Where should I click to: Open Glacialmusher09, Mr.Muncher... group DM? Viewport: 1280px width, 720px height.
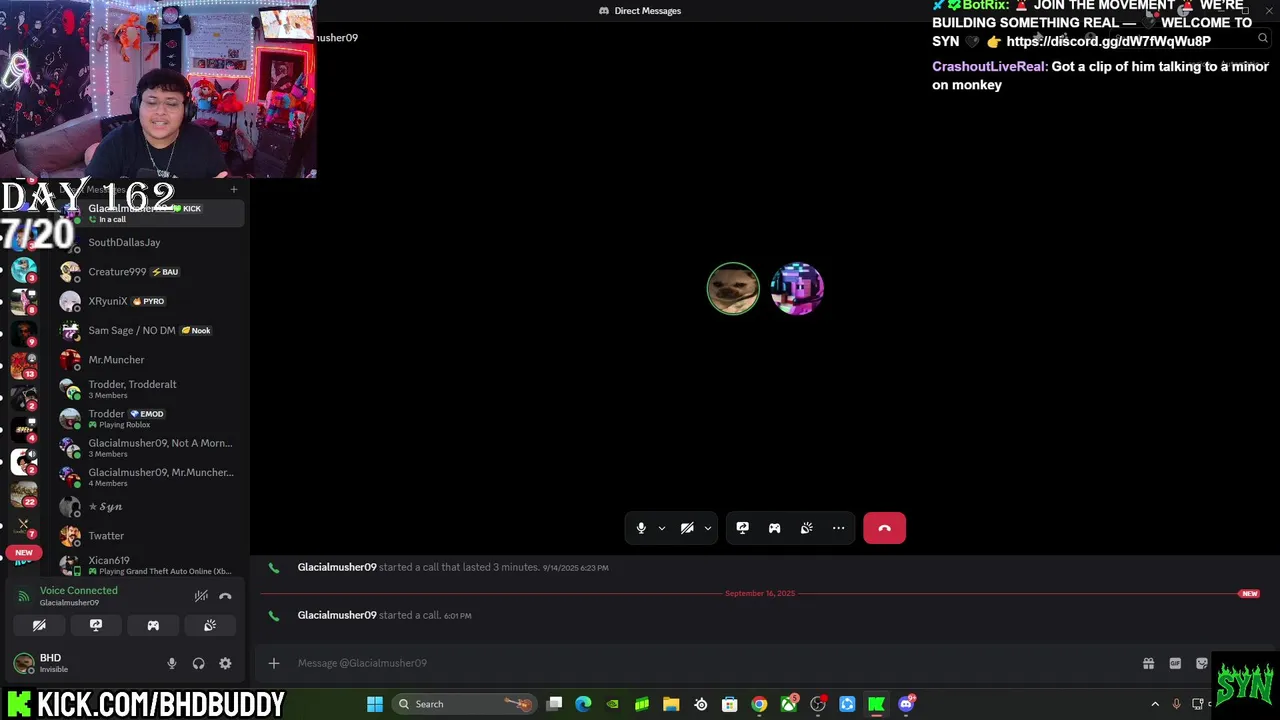[150, 477]
